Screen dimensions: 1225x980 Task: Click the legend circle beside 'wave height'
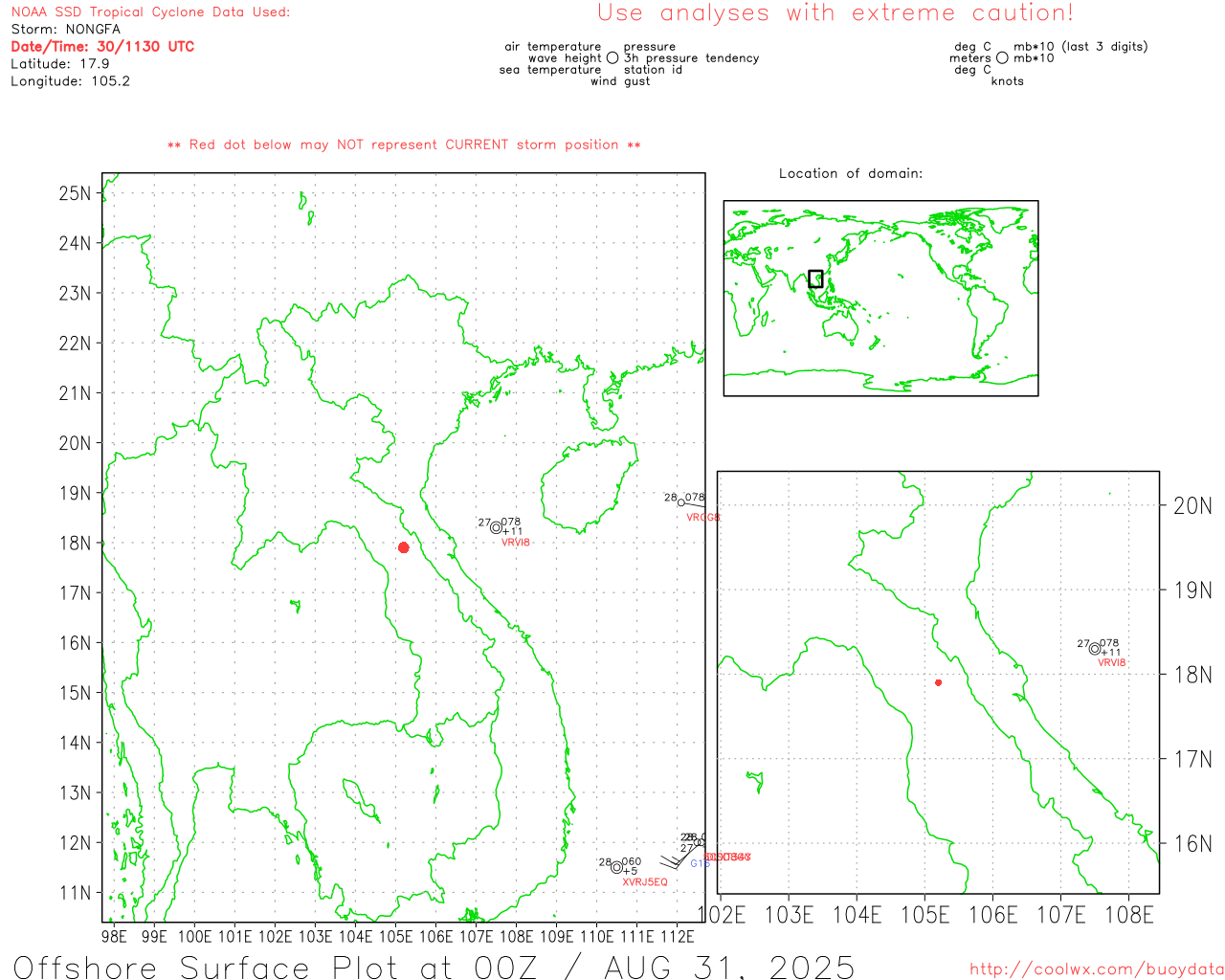612,57
